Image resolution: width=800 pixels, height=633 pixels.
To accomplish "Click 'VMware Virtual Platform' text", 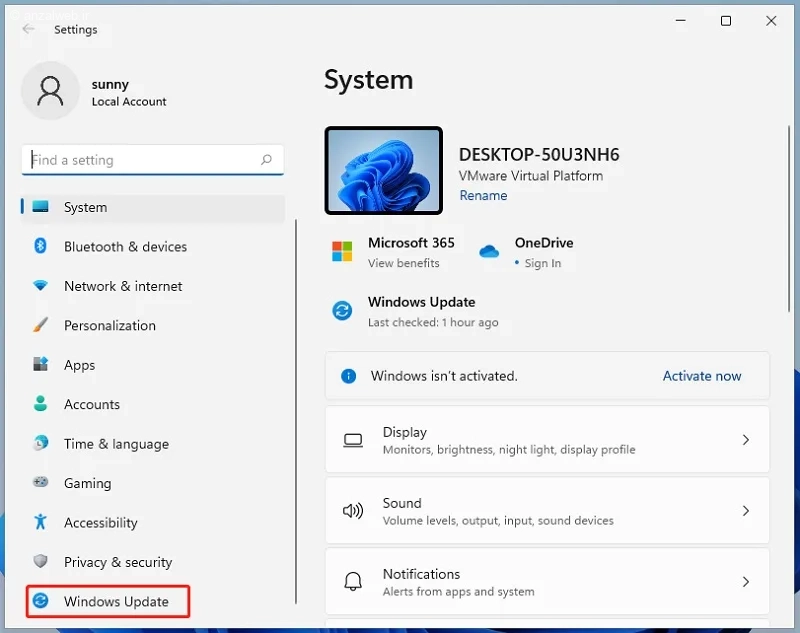I will click(x=531, y=176).
